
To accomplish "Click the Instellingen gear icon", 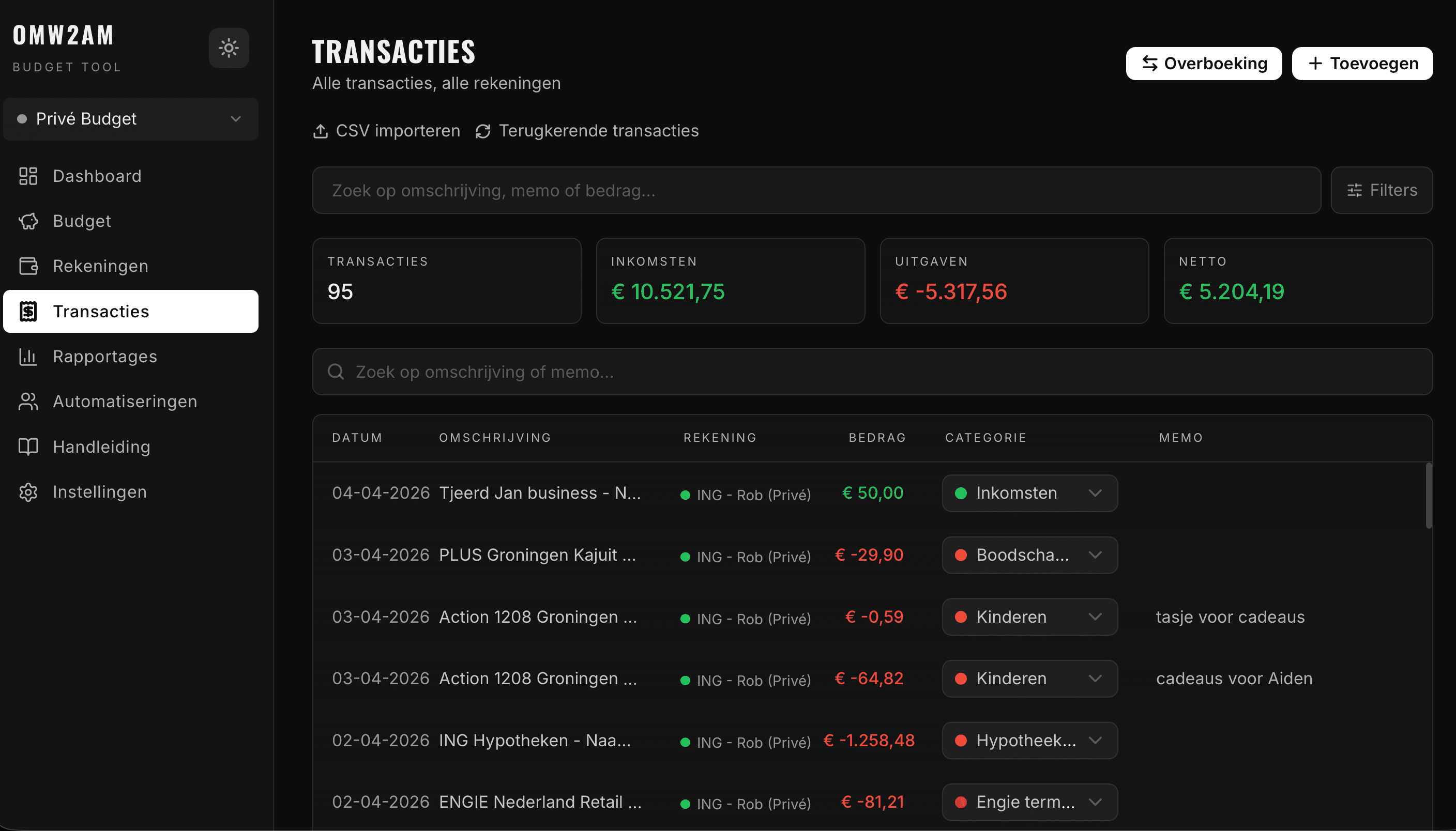I will tap(28, 491).
